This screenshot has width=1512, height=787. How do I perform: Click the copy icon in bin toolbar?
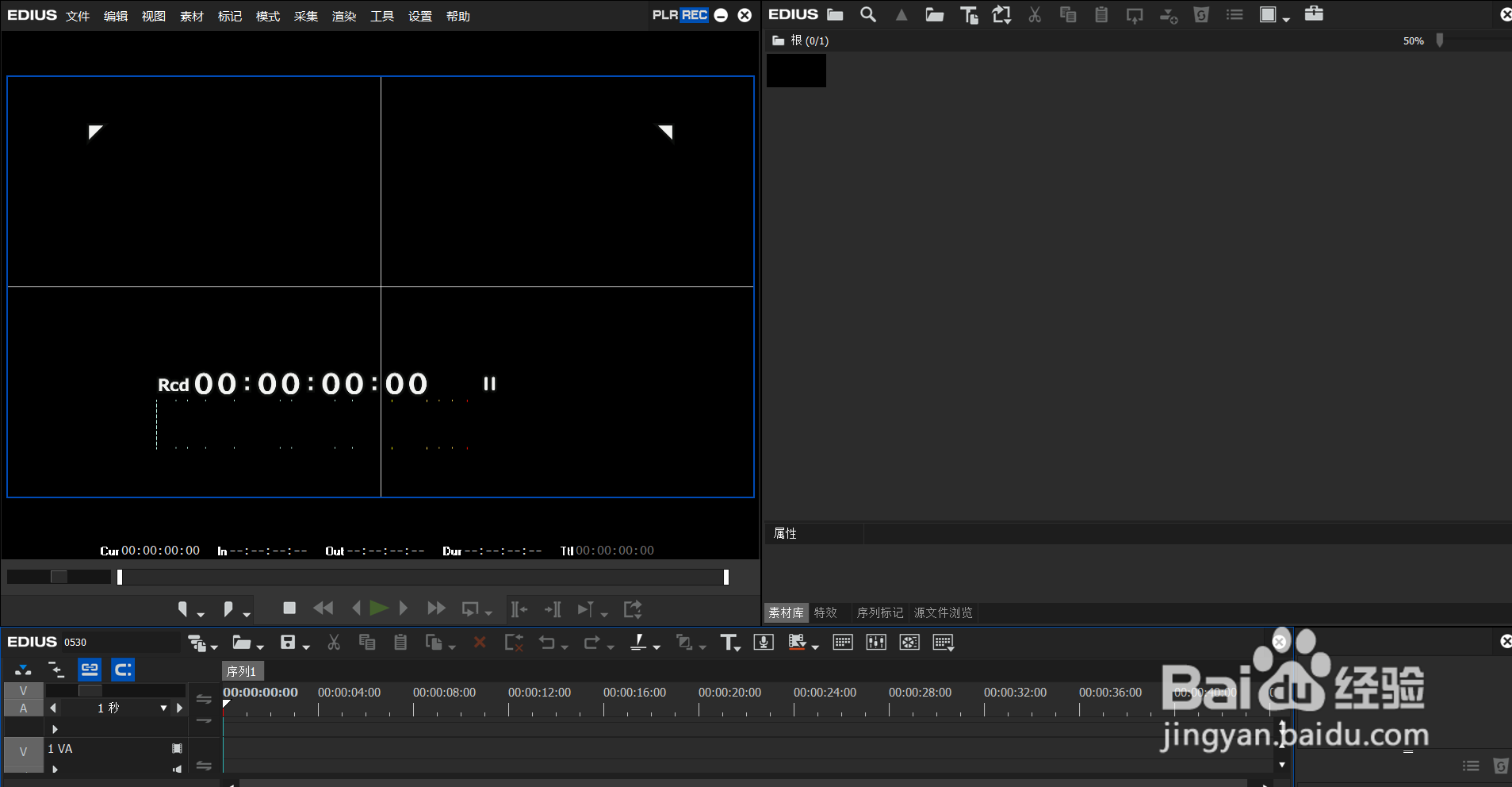pyautogui.click(x=1068, y=14)
